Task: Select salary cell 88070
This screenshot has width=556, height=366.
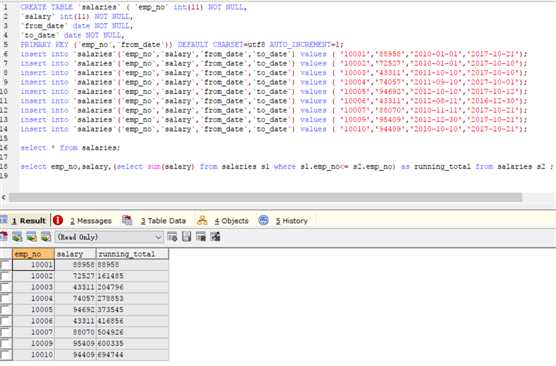Action: (75, 332)
